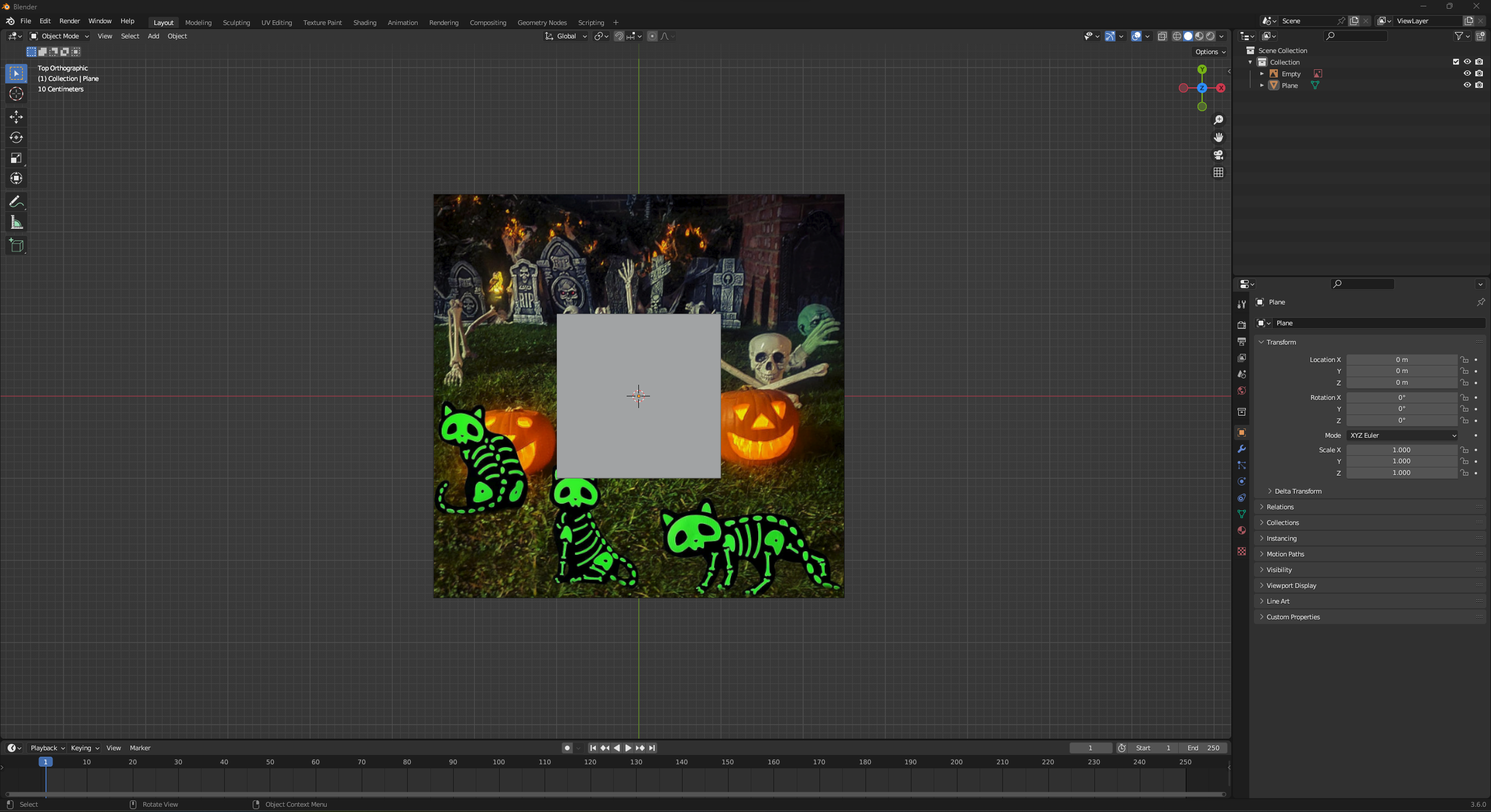Screen dimensions: 1491x812
Task: Activate the Annotate pencil tool
Action: 16,202
